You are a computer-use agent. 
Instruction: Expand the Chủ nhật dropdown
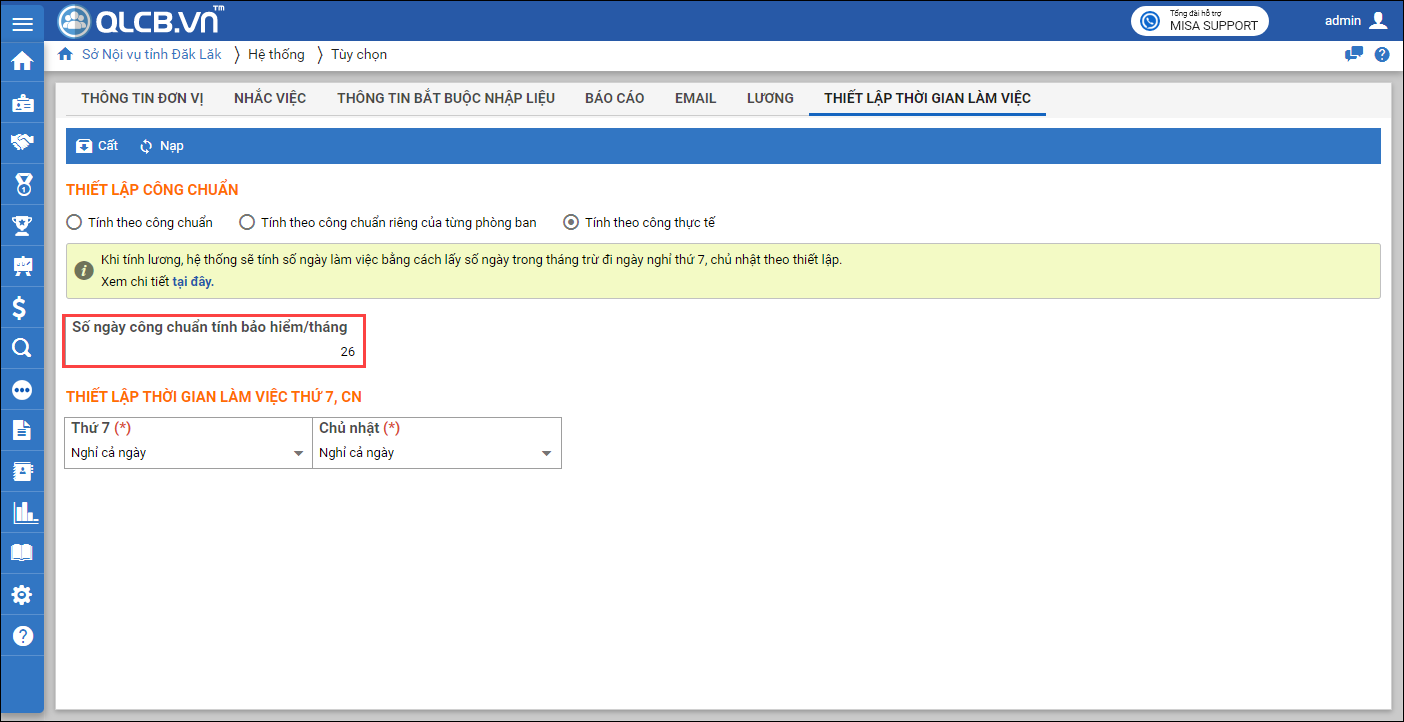[546, 454]
